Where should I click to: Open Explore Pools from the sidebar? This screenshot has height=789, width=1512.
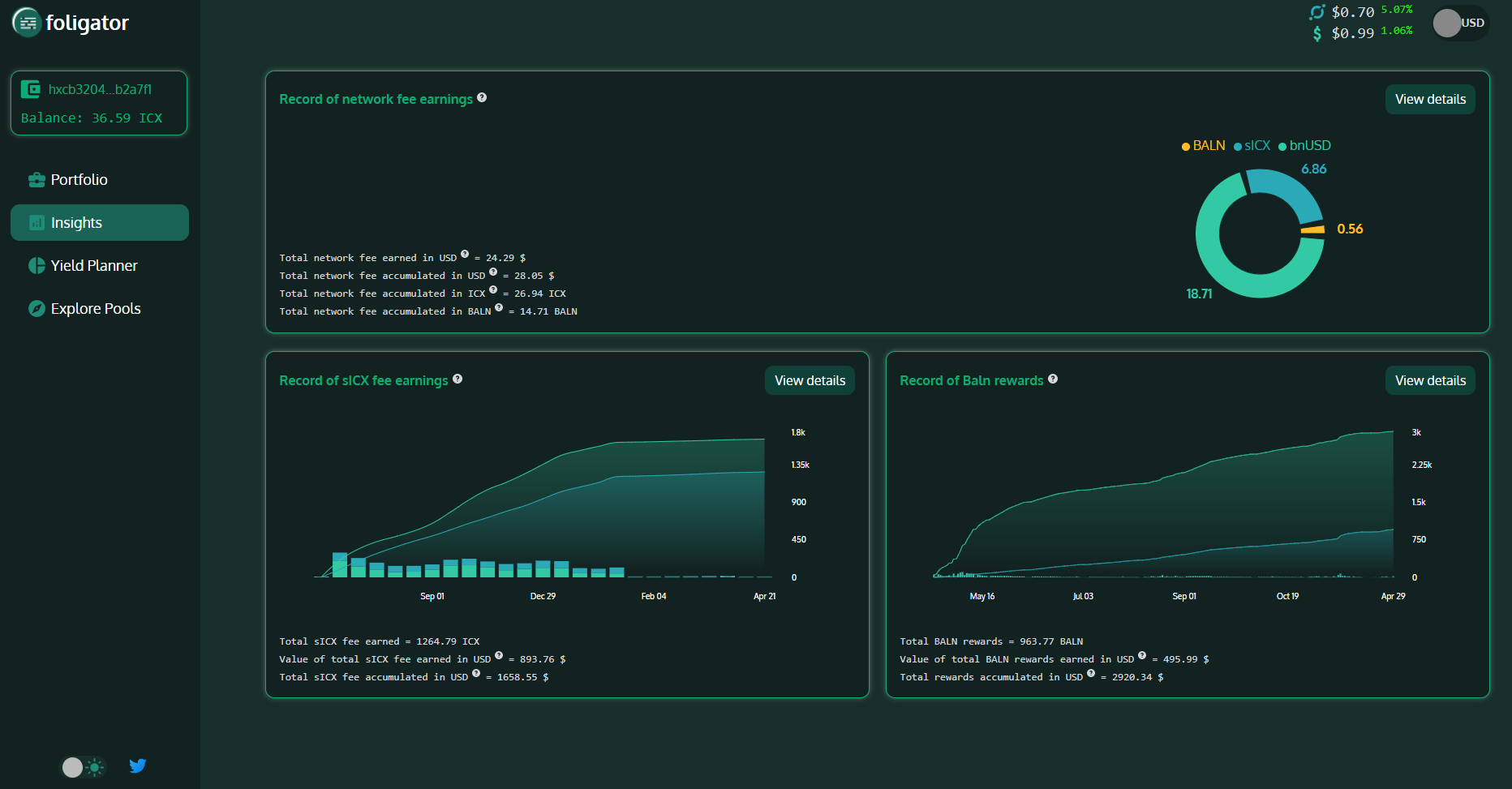95,309
